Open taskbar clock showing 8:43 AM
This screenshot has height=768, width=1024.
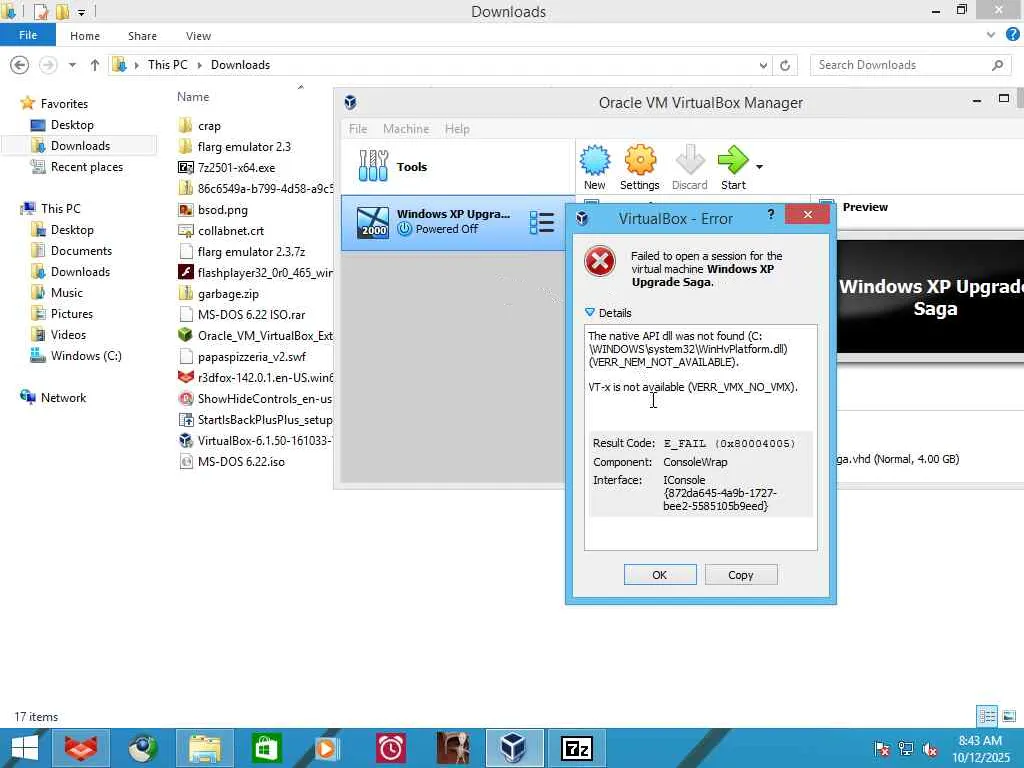(x=980, y=748)
